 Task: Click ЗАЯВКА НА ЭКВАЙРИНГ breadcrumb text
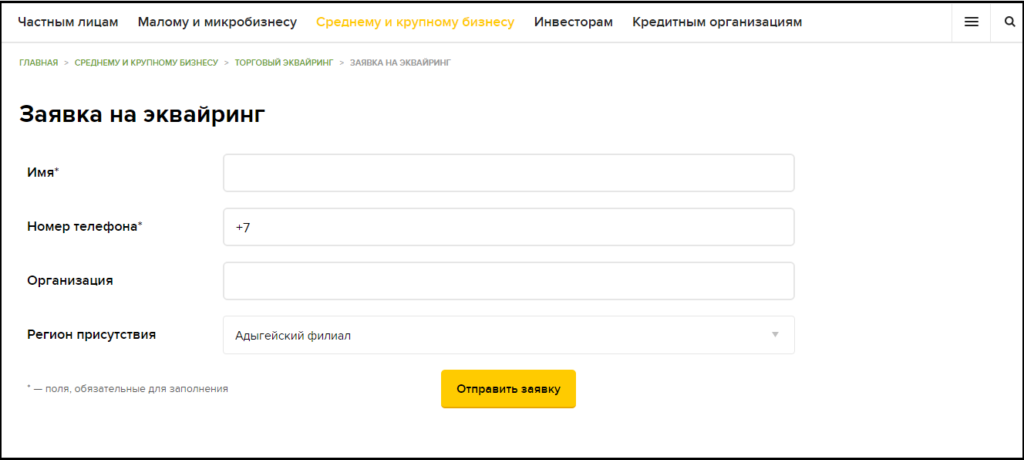point(400,63)
